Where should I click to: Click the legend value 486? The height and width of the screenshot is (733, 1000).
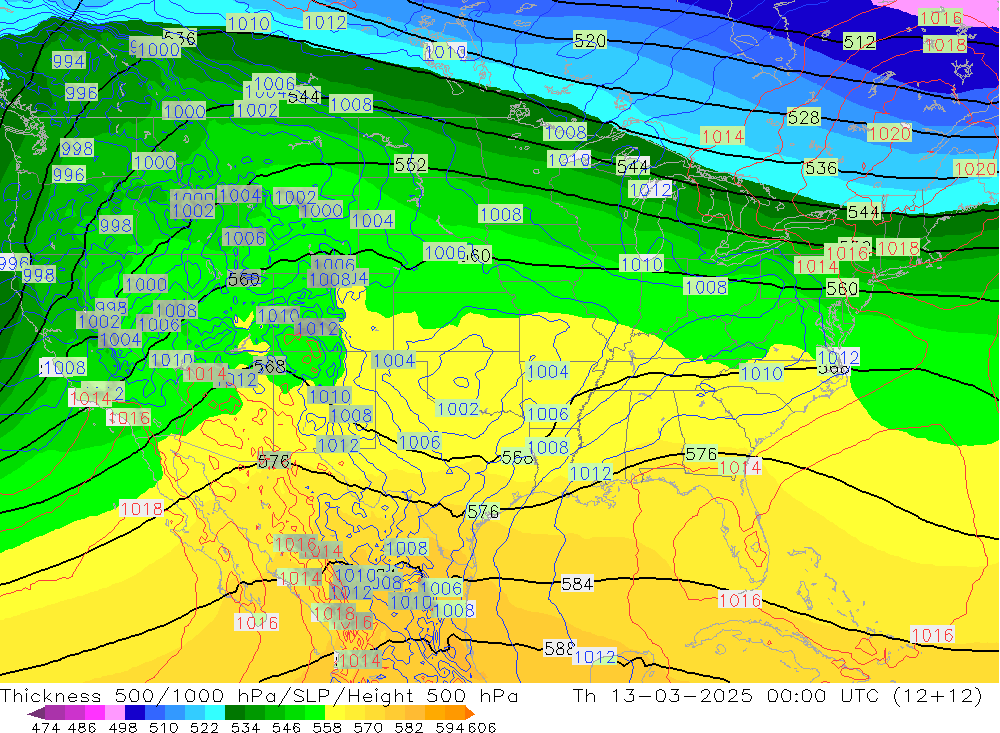[82, 727]
